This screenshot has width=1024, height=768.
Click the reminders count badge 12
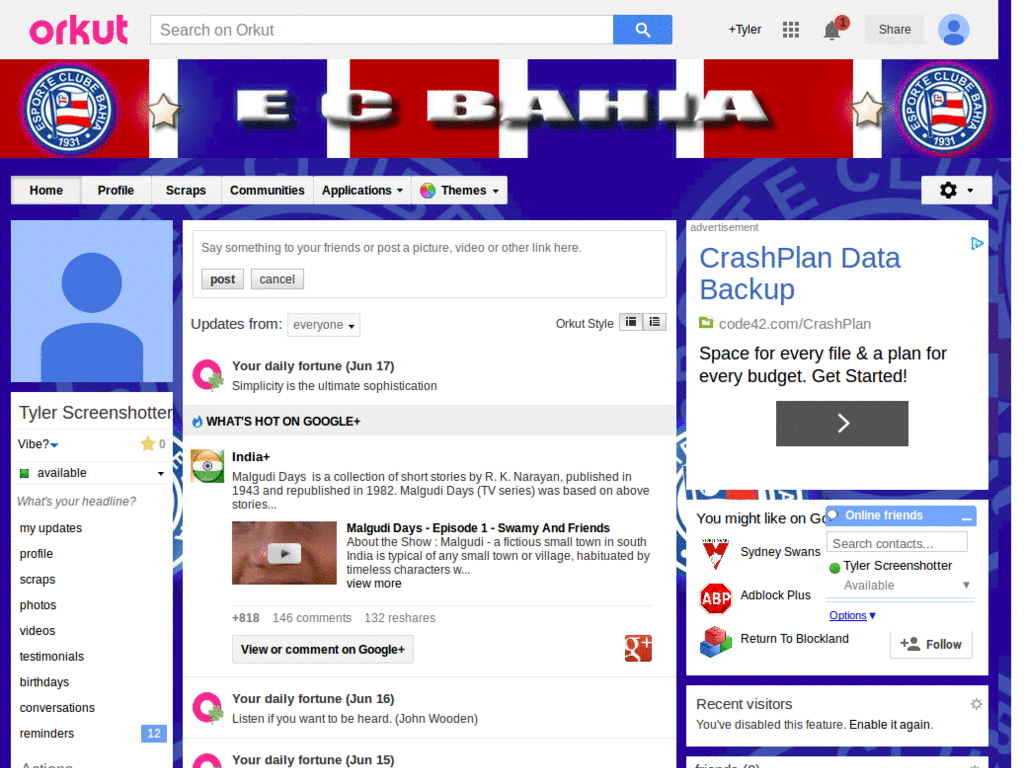[x=154, y=733]
